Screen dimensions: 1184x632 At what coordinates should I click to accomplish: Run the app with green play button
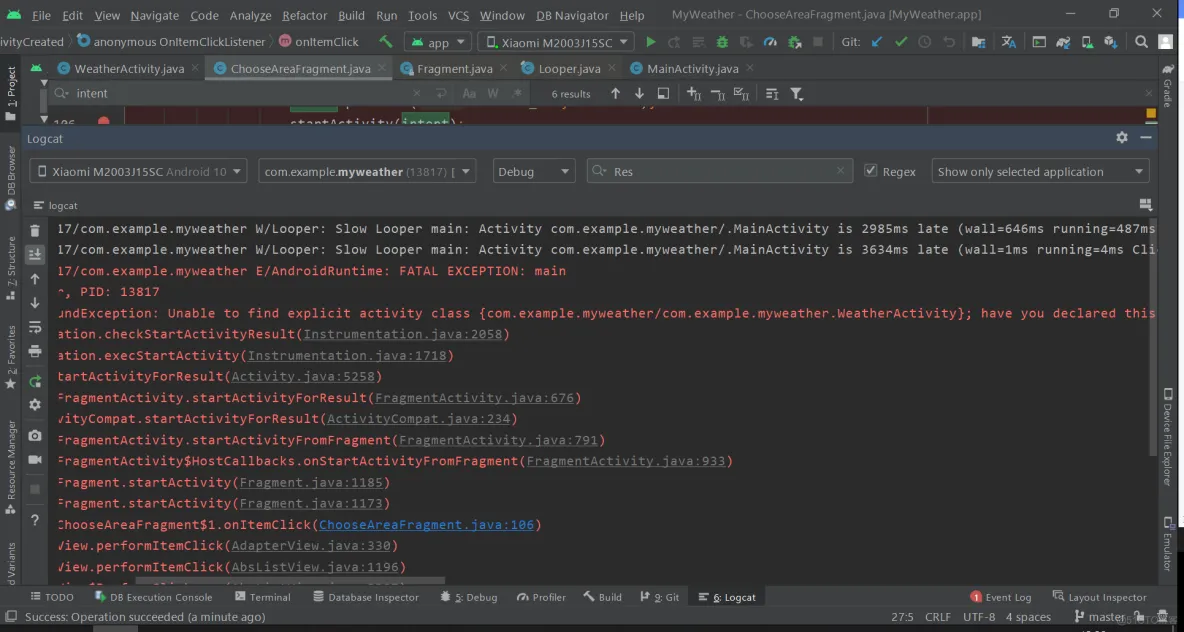click(651, 42)
